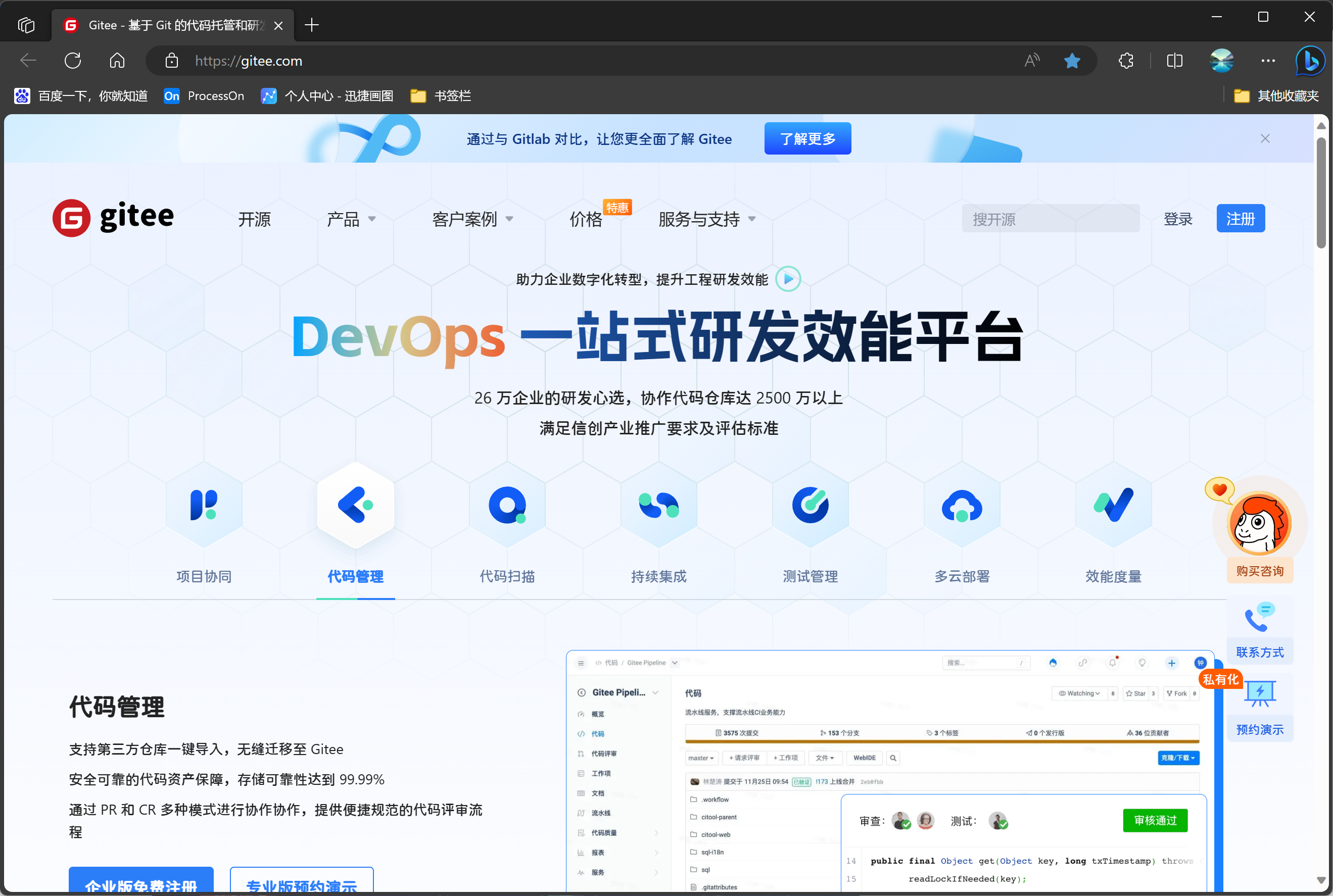The image size is (1333, 896).
Task: Open the 开源 navigation item
Action: (254, 219)
